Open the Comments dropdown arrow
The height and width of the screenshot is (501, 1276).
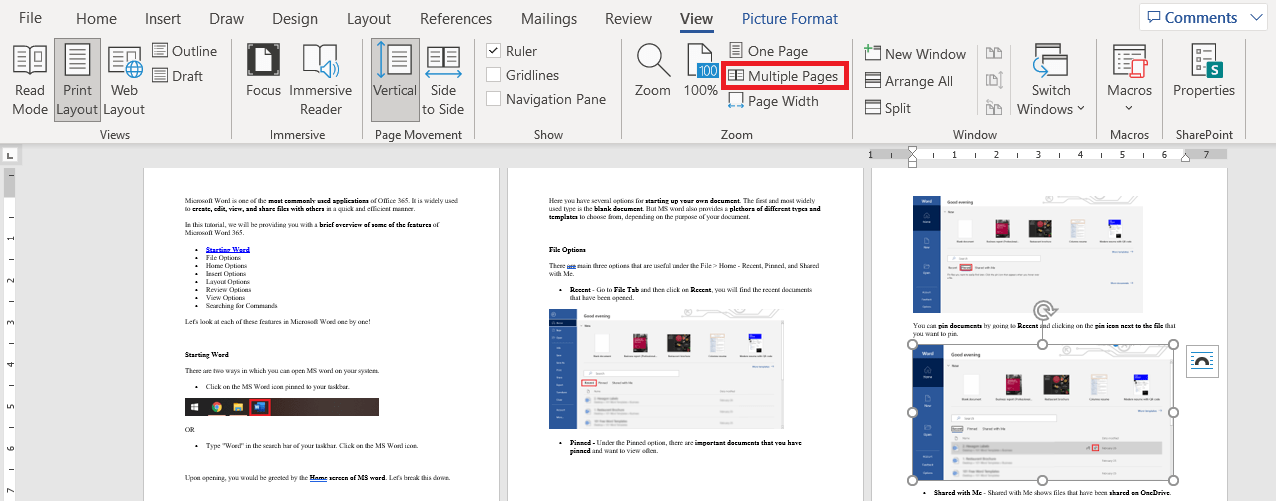coord(1256,17)
